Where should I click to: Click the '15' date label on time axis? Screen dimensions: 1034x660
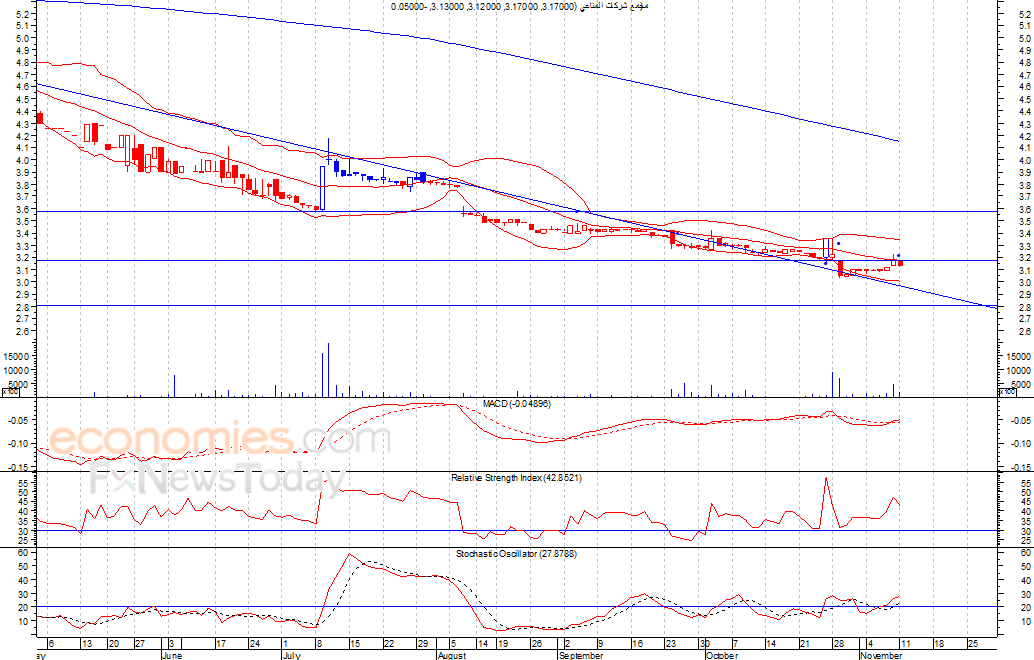click(x=354, y=644)
